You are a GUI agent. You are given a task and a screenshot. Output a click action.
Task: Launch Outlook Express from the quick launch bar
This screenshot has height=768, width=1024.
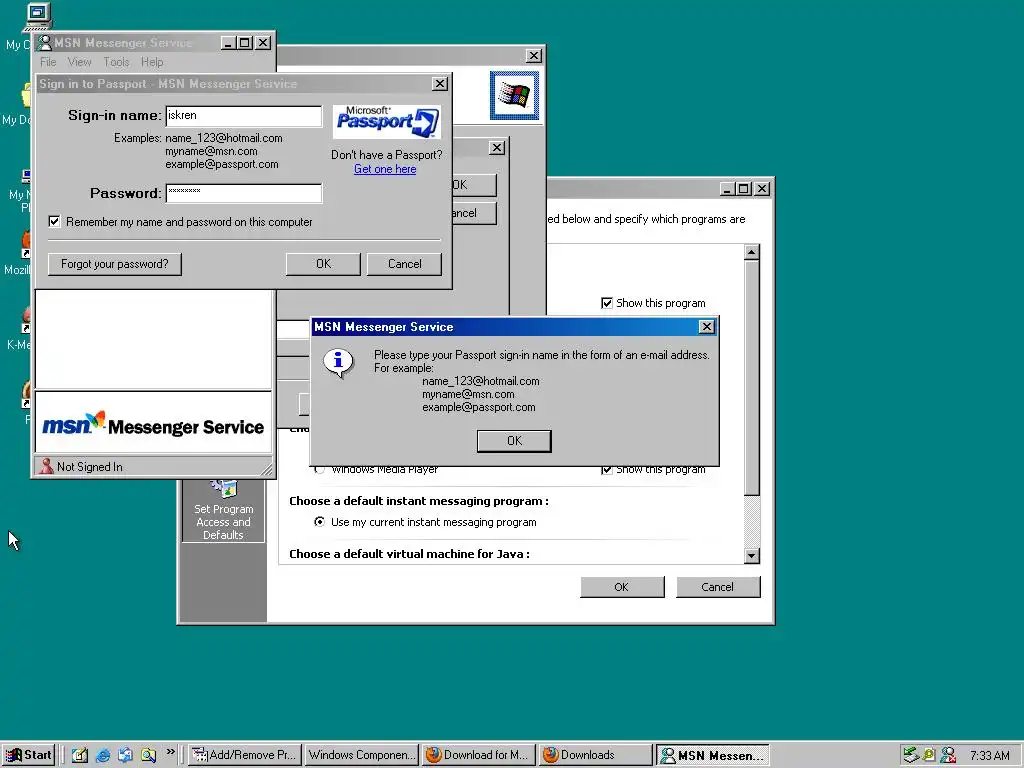click(125, 755)
